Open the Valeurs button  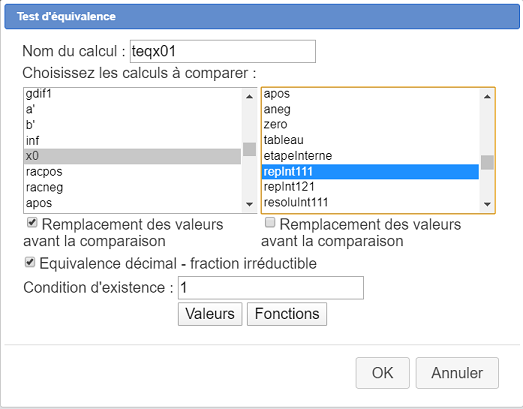210,314
